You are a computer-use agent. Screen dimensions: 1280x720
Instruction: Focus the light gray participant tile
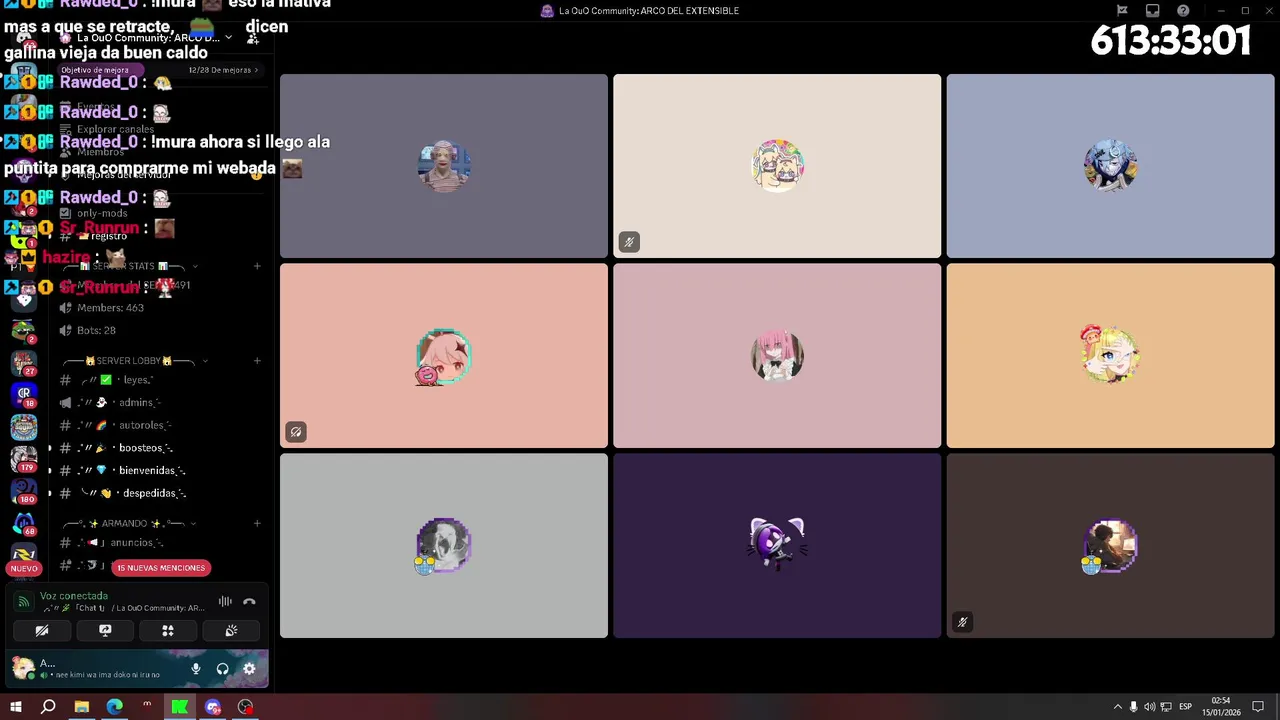(x=444, y=546)
